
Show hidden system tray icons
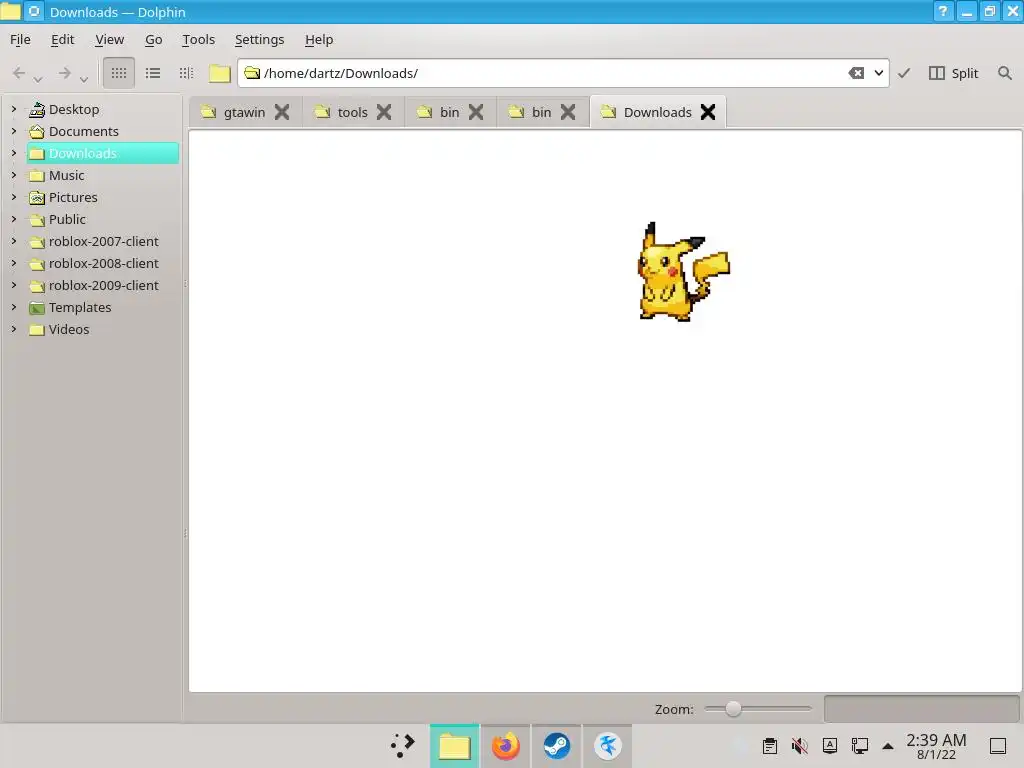[x=888, y=746]
